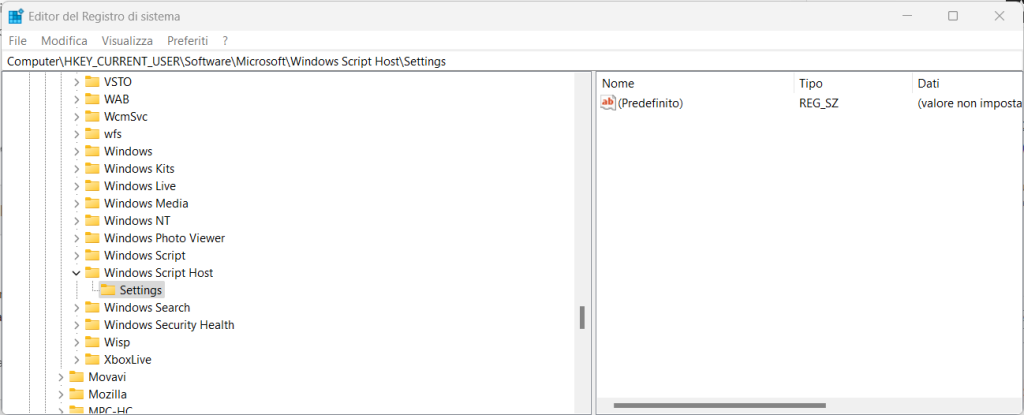Open the File menu
1024x415 pixels.
point(17,41)
